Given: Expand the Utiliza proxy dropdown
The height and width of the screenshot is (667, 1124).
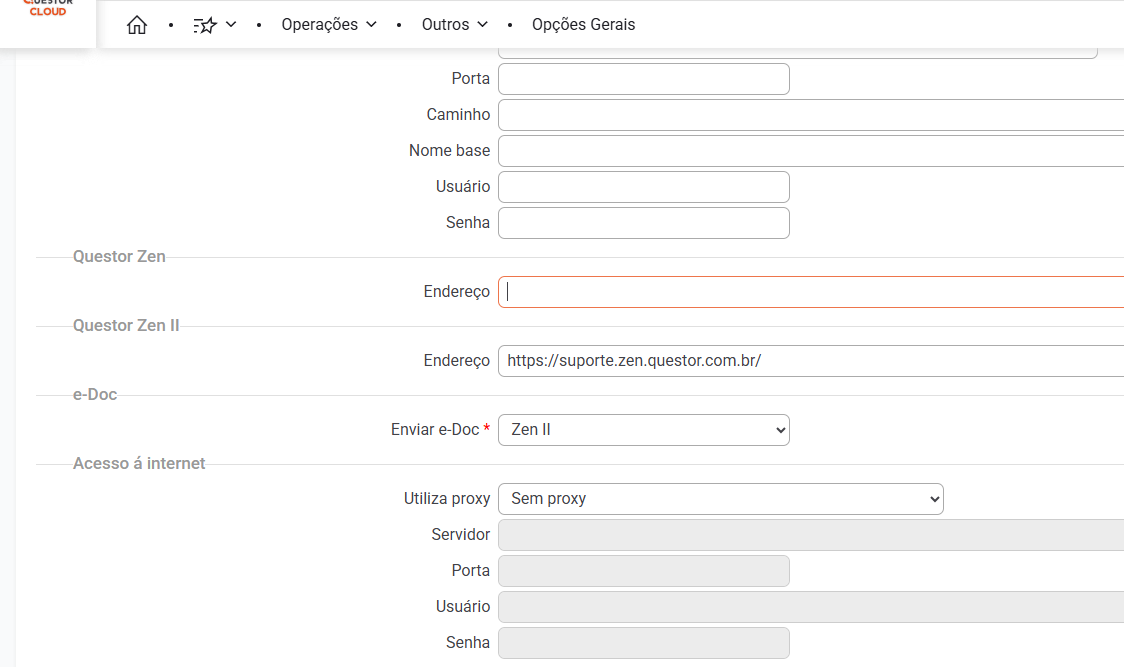Looking at the screenshot, I should [720, 498].
